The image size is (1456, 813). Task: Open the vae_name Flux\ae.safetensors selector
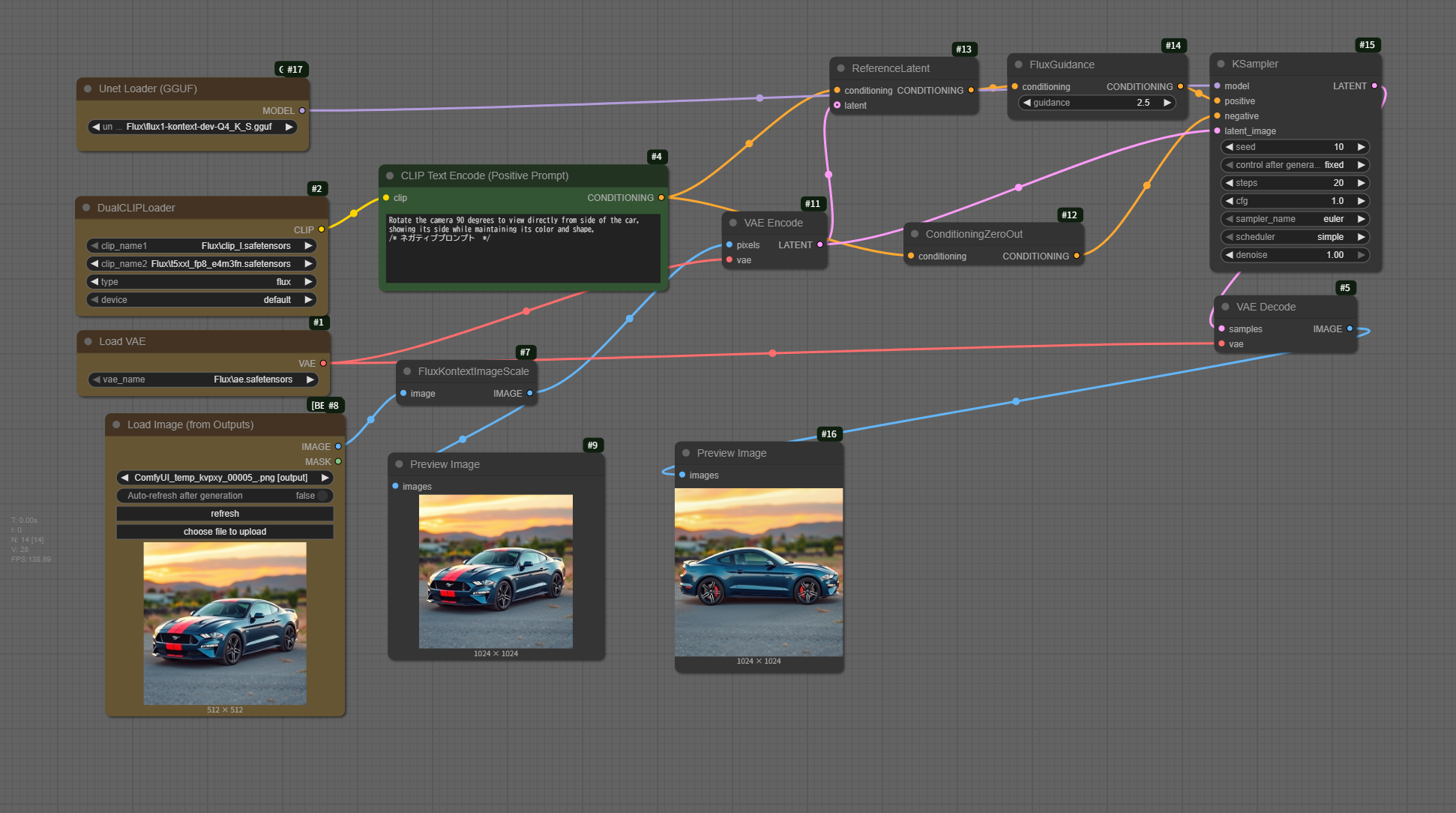coord(202,379)
